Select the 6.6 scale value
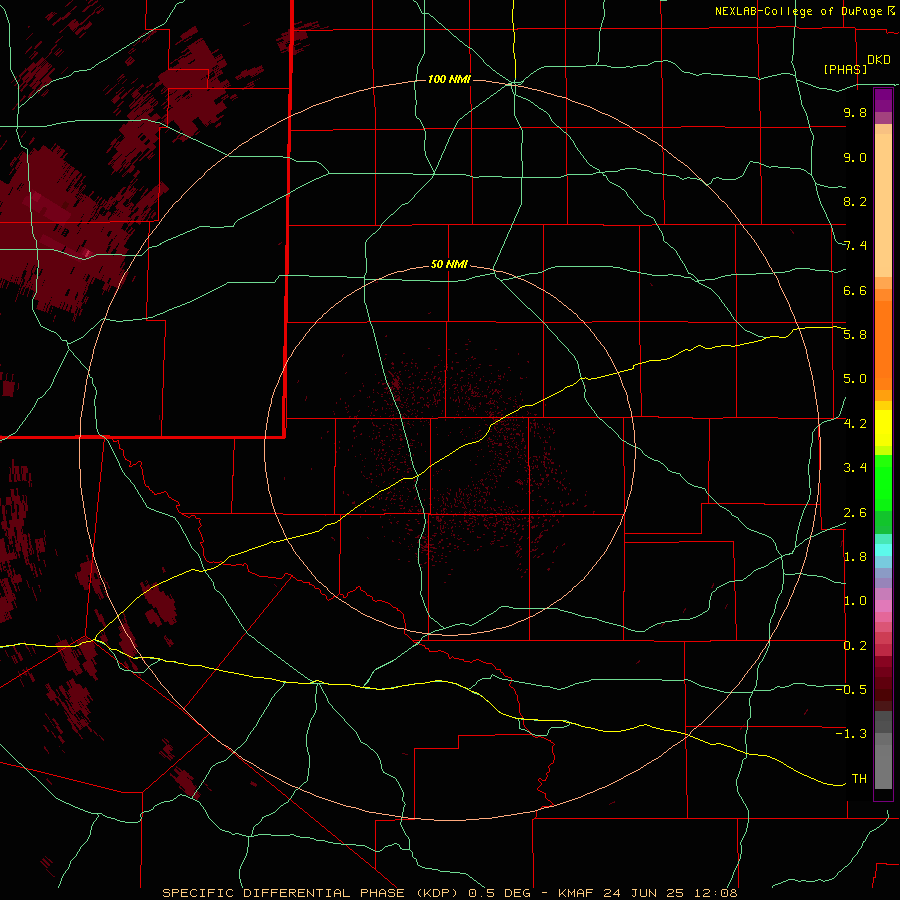The width and height of the screenshot is (900, 900). click(x=855, y=290)
